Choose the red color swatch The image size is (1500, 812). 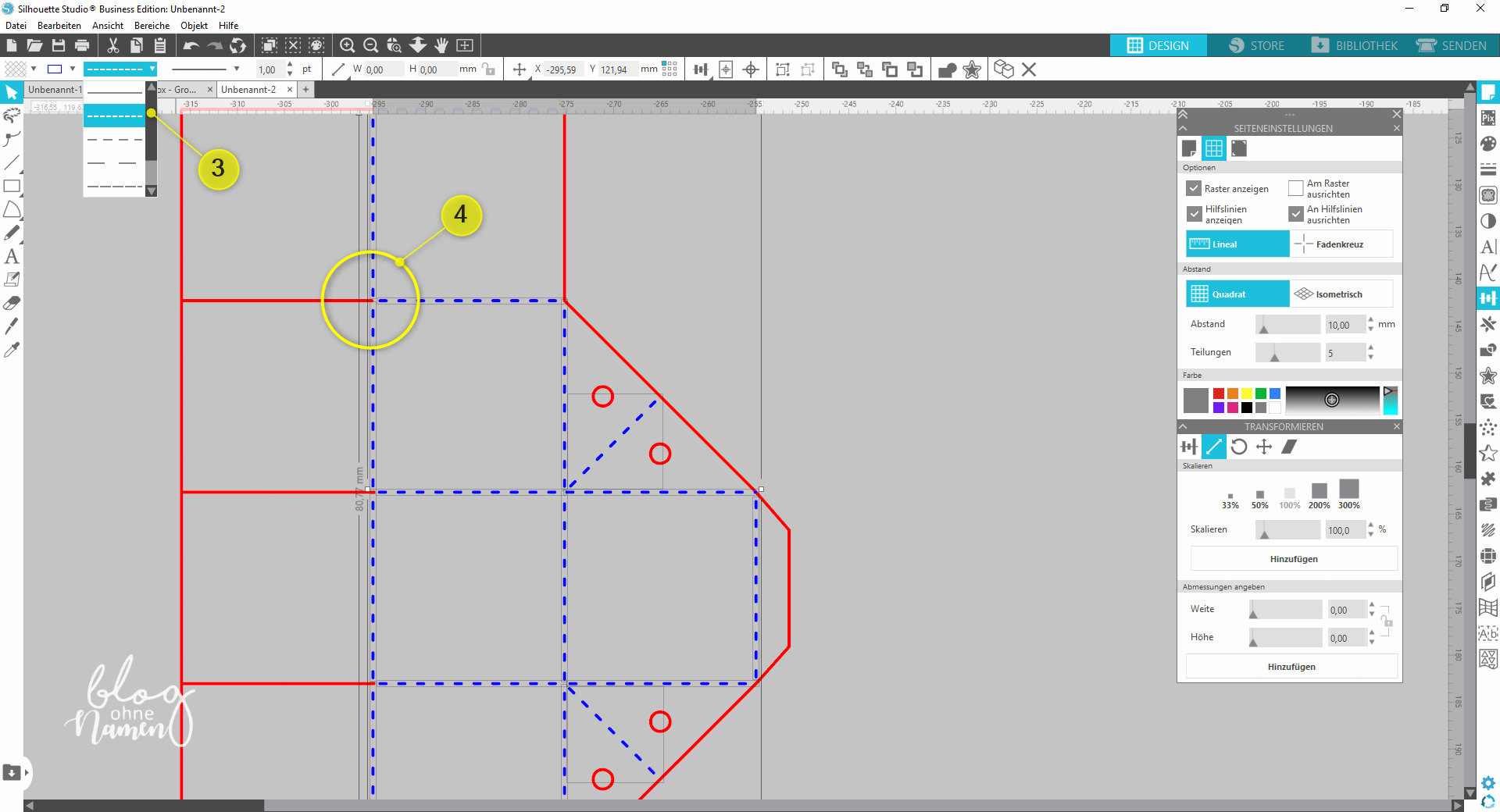click(1219, 394)
